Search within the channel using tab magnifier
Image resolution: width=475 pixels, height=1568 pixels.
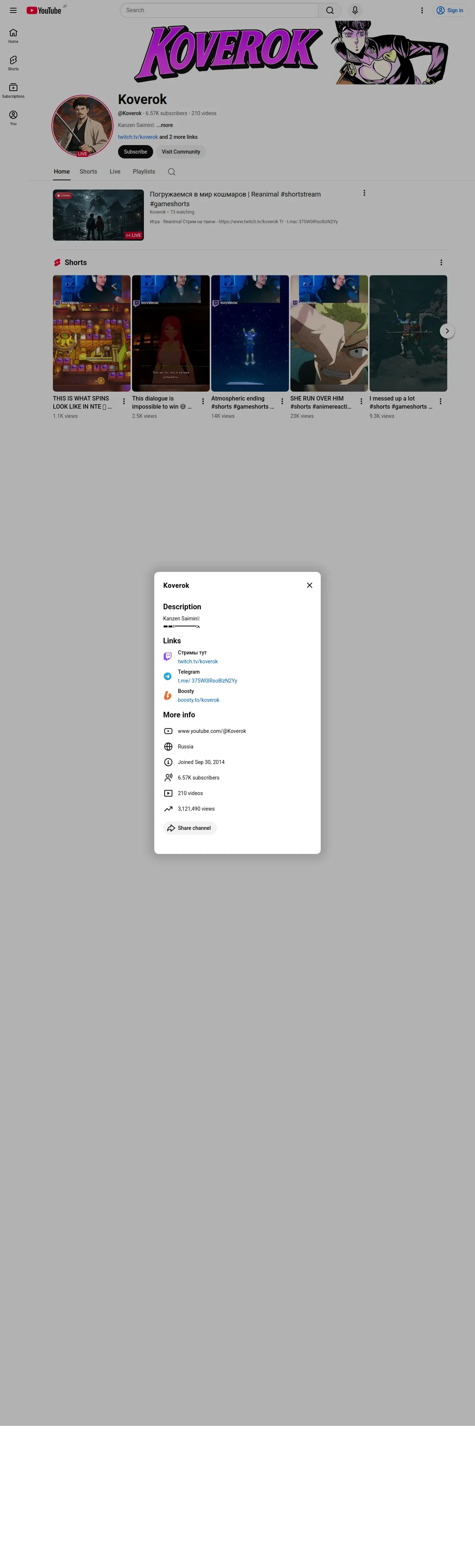click(172, 172)
